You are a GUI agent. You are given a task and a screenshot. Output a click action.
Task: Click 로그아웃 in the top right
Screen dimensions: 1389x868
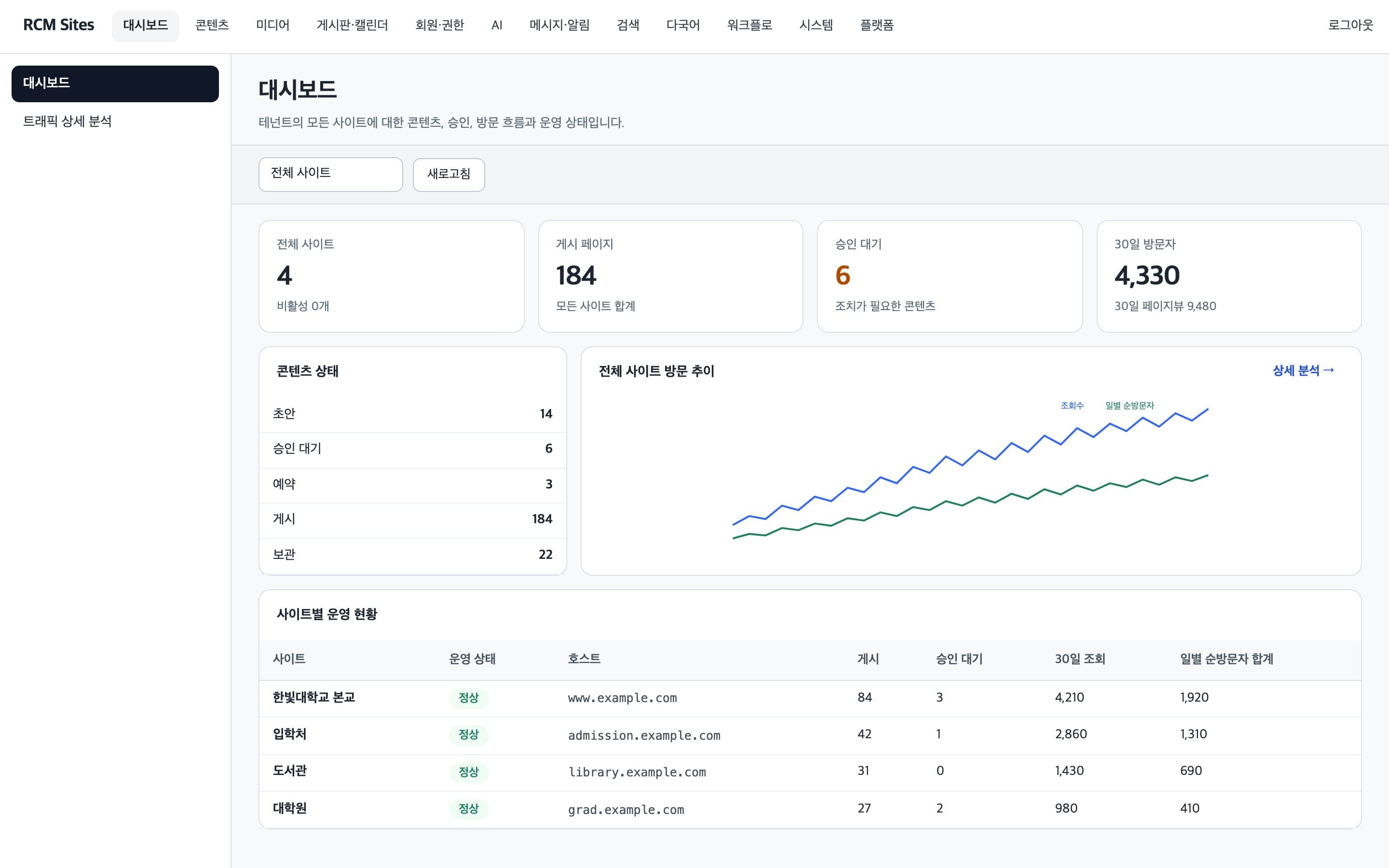tap(1350, 25)
